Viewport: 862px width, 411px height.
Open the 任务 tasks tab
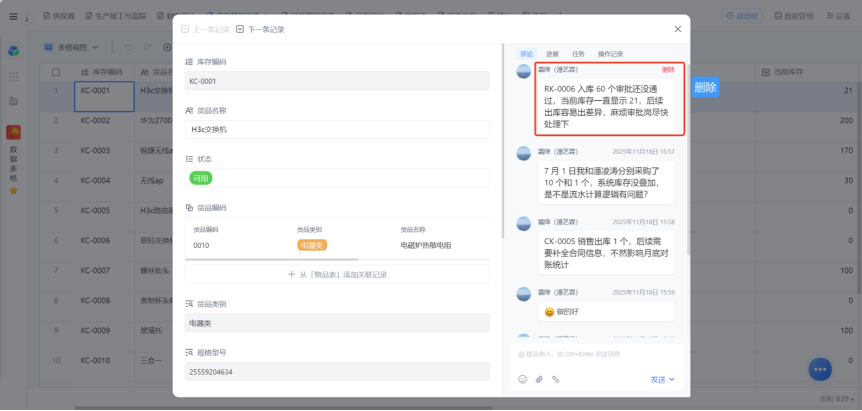coord(578,54)
